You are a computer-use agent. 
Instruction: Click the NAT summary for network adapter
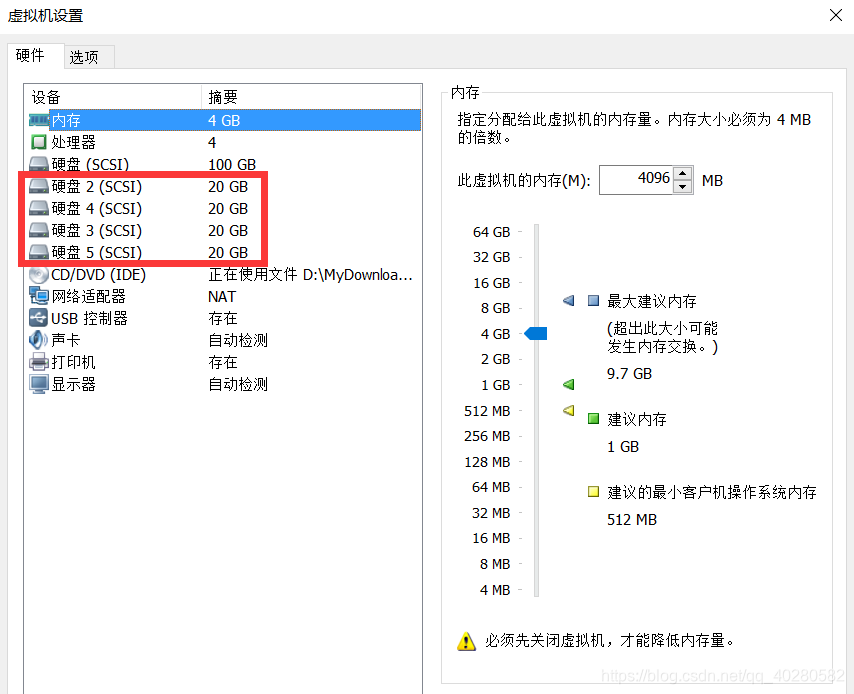coord(222,296)
